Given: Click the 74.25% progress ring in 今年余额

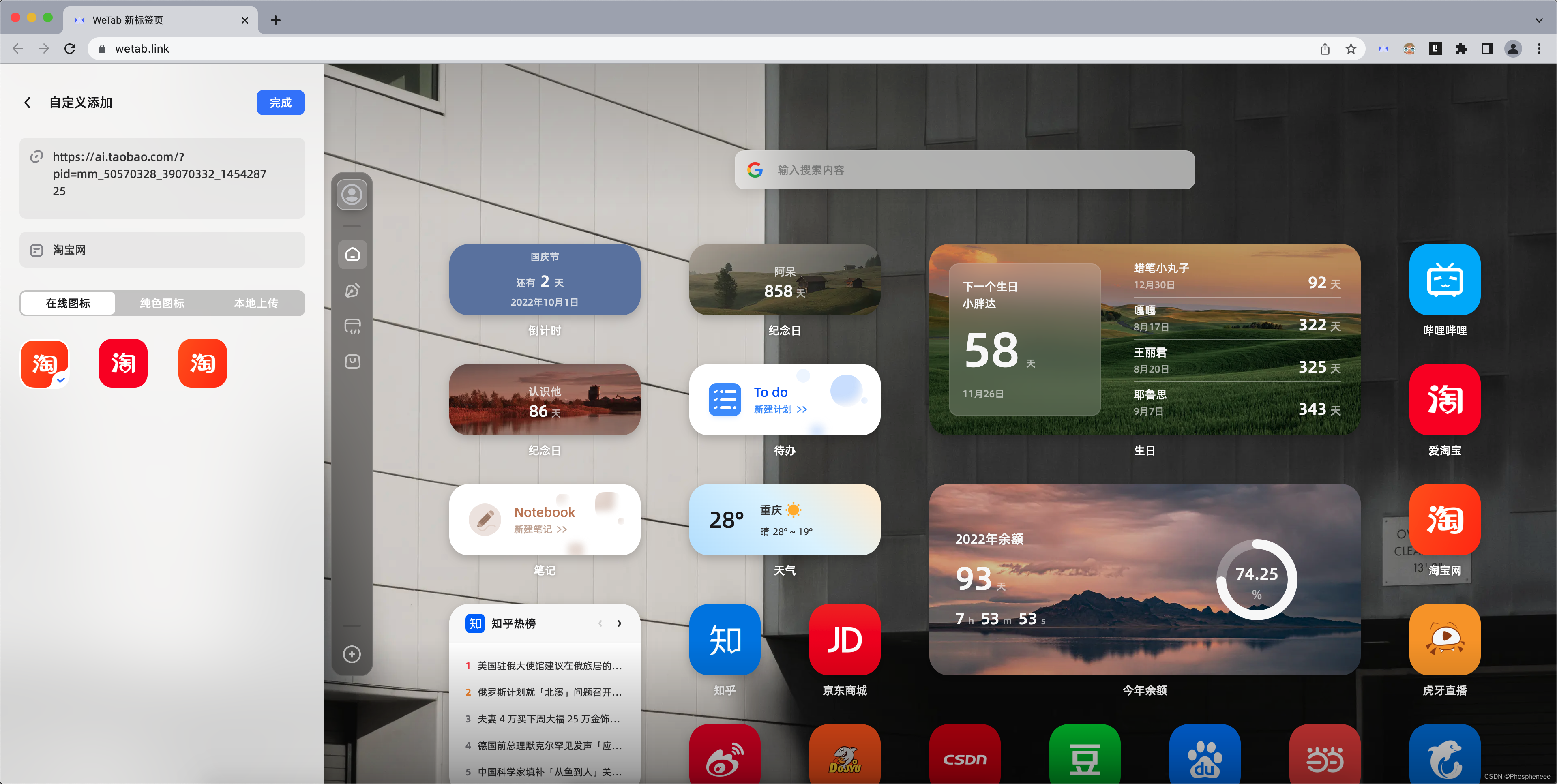Looking at the screenshot, I should (x=1257, y=580).
